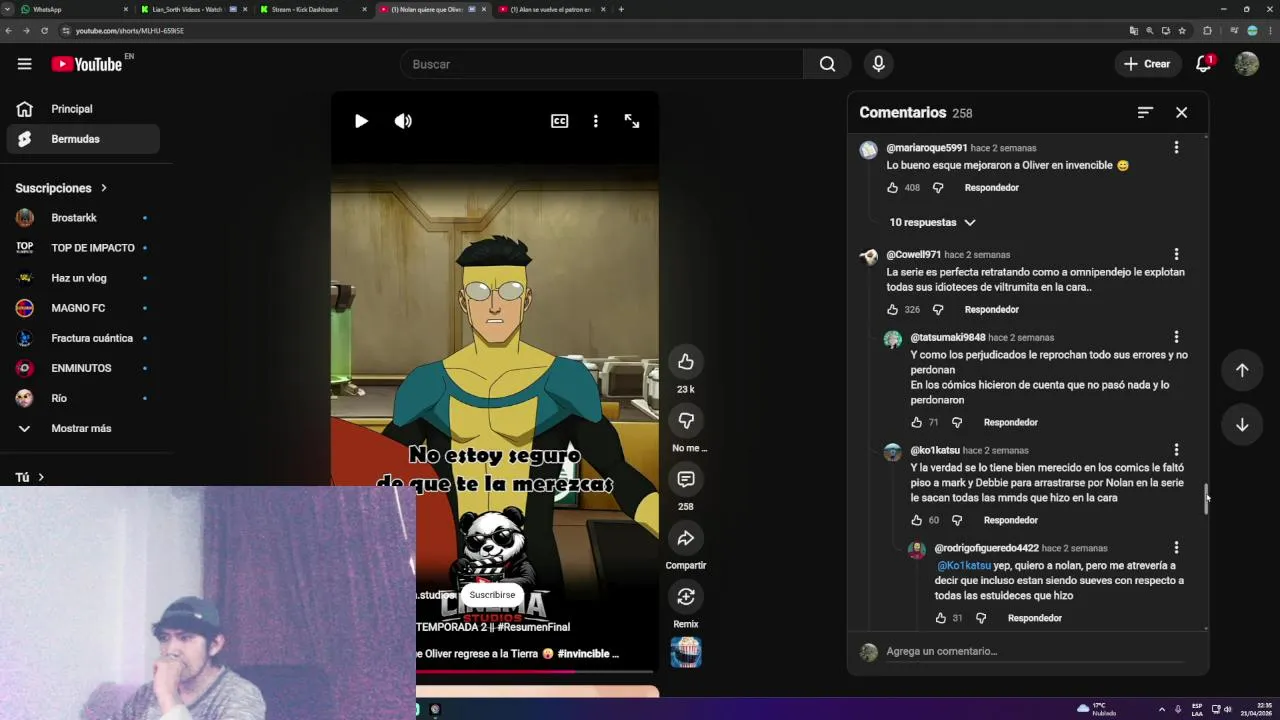This screenshot has width=1280, height=720.
Task: Go to the previous Short with up arrow
Action: click(1242, 370)
